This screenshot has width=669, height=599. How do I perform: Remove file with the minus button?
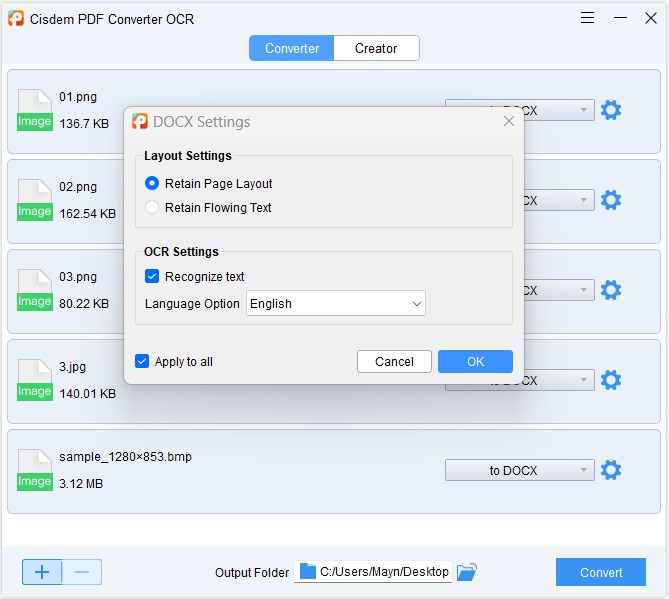pos(82,572)
